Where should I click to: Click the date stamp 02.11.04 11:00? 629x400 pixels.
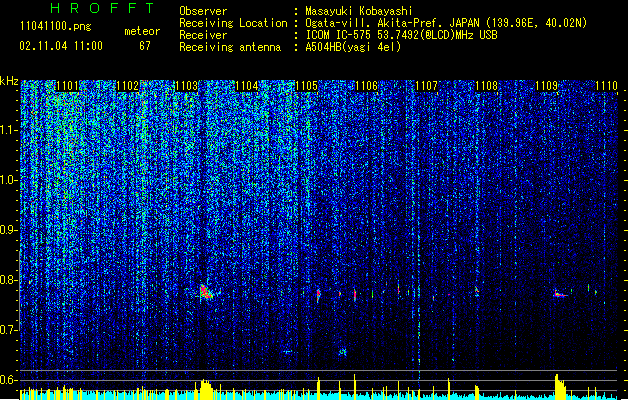click(61, 46)
